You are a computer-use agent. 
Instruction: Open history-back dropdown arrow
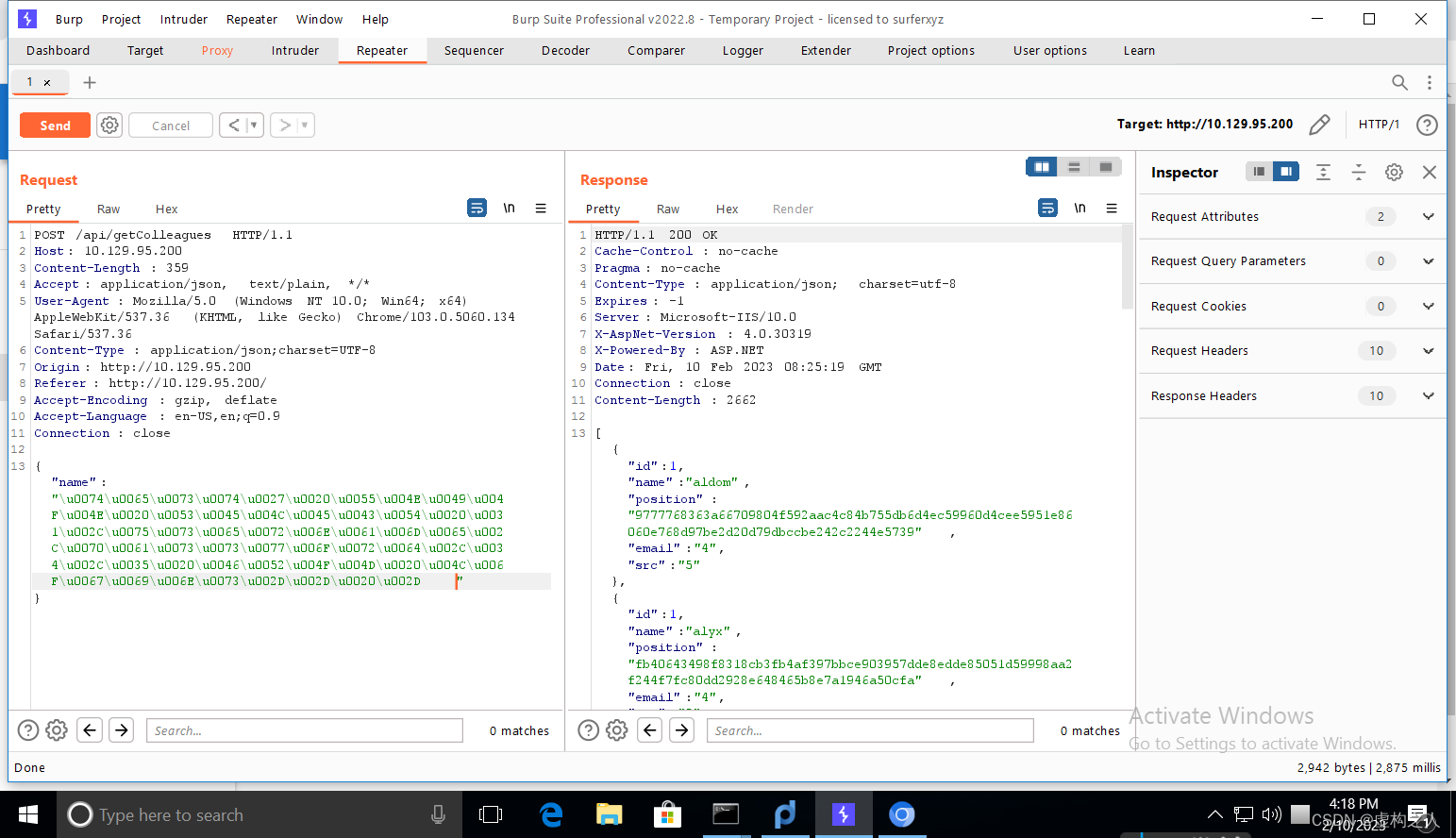(x=254, y=125)
